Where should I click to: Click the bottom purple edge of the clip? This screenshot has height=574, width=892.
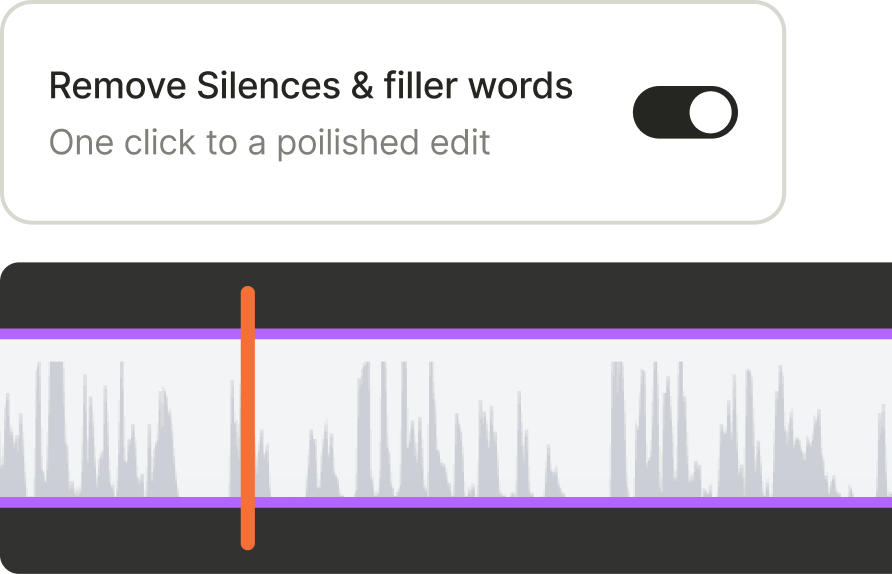500,502
